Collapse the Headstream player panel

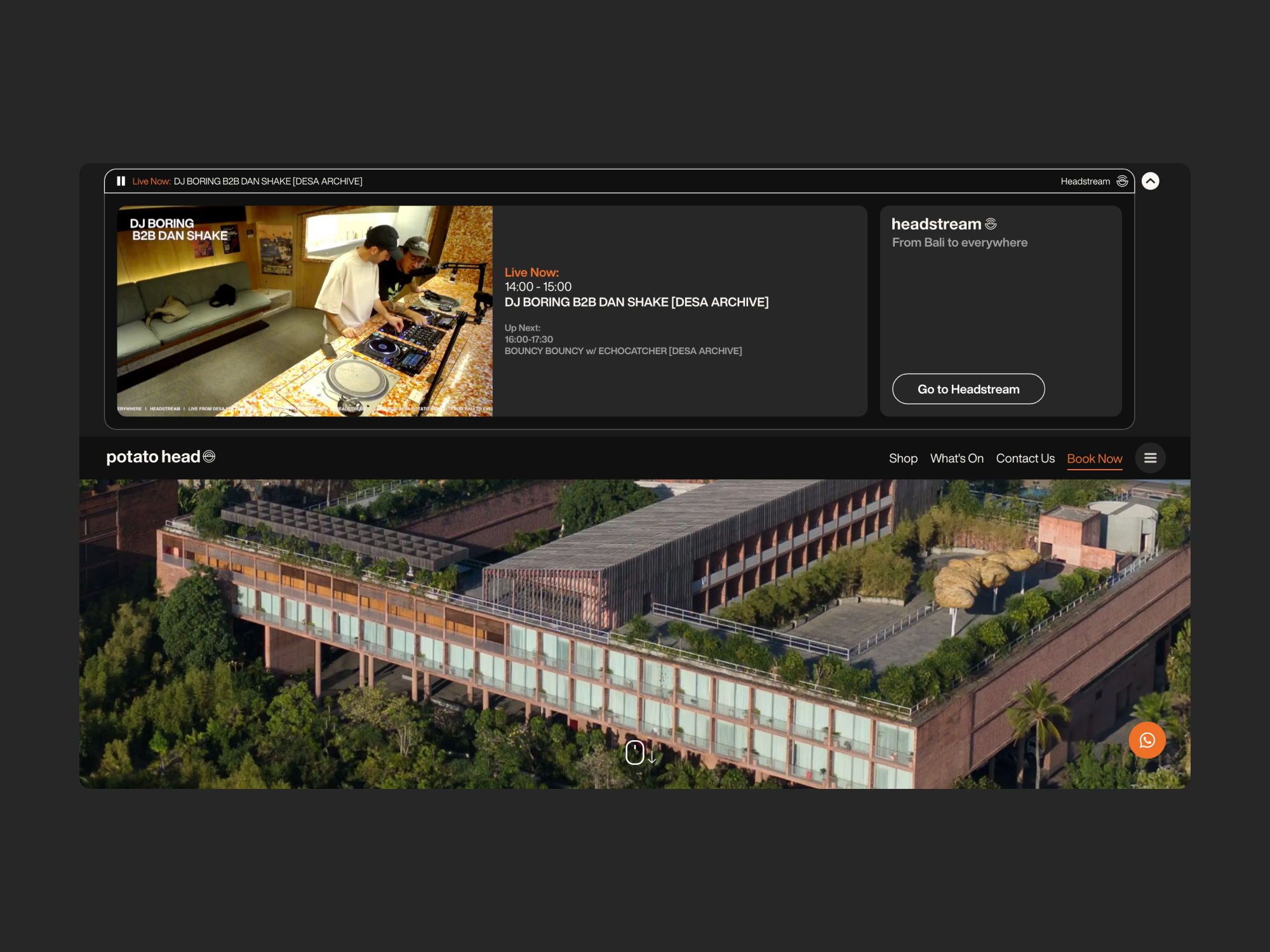pyautogui.click(x=1150, y=182)
